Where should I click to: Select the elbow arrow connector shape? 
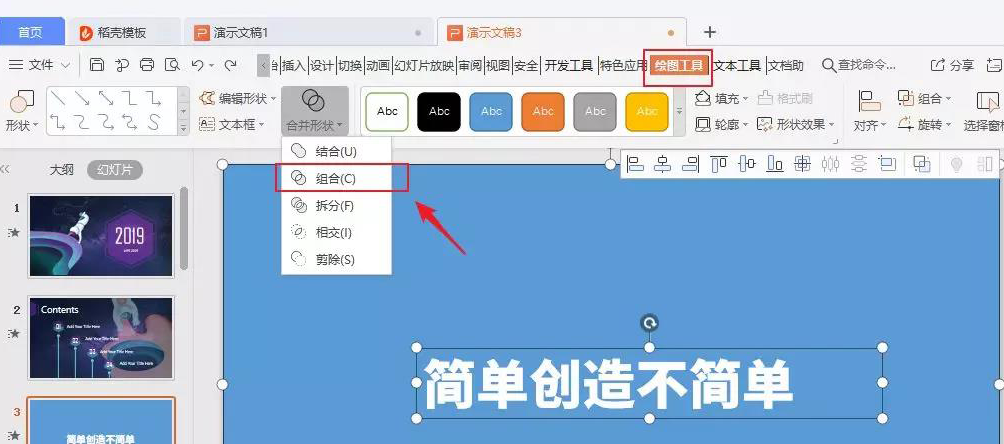click(153, 99)
